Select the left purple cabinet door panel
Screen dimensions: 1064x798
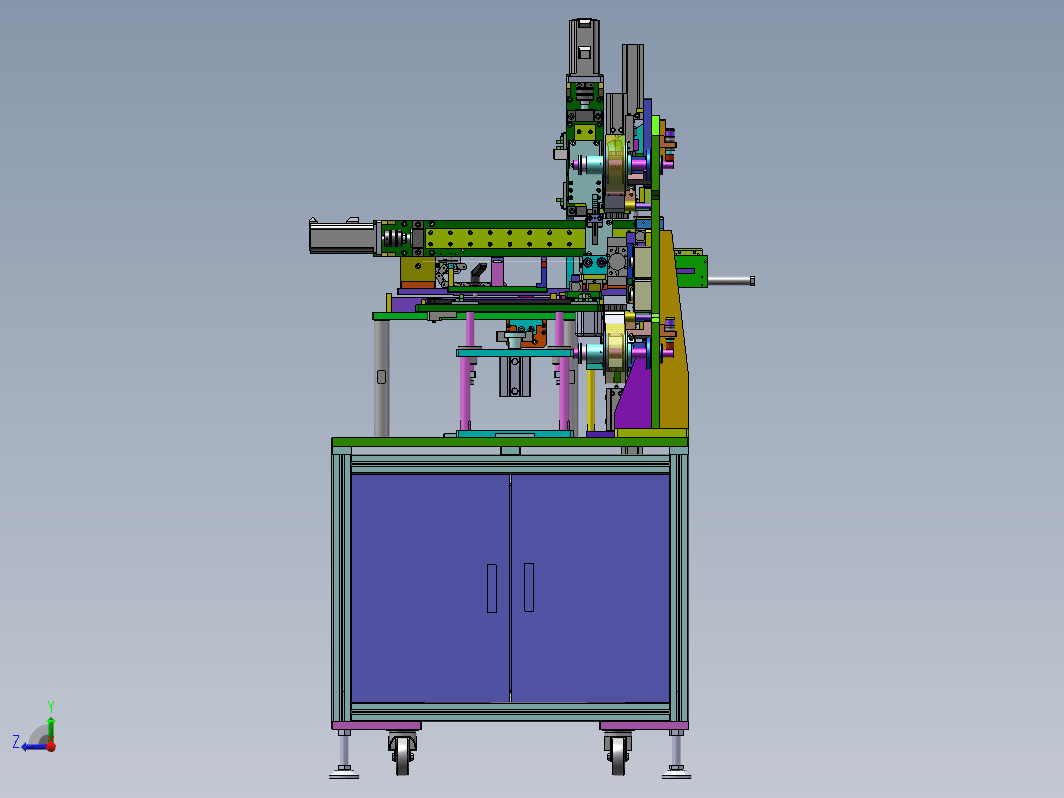[430, 588]
